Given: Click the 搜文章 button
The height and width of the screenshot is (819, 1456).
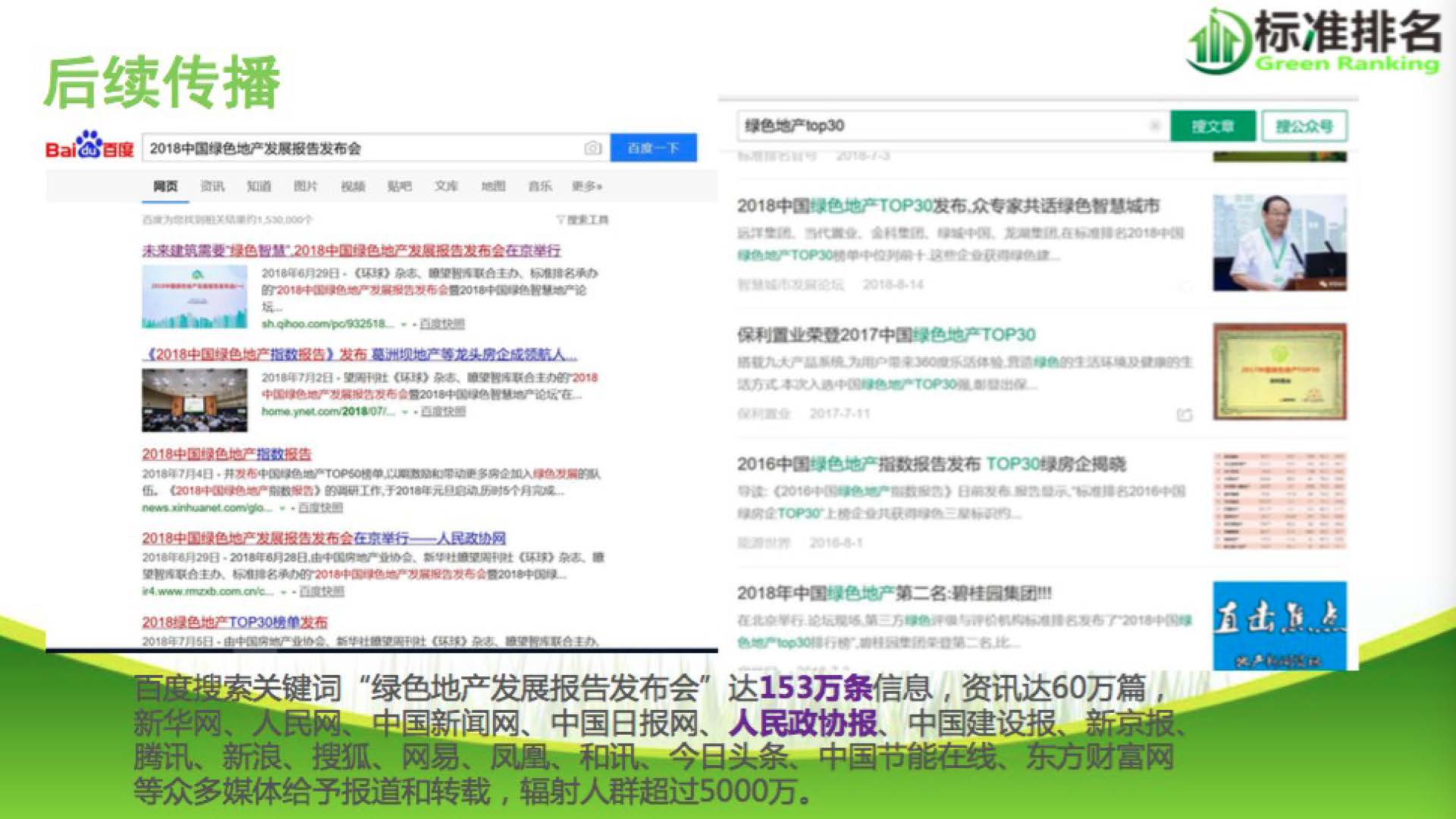Looking at the screenshot, I should [x=1213, y=126].
